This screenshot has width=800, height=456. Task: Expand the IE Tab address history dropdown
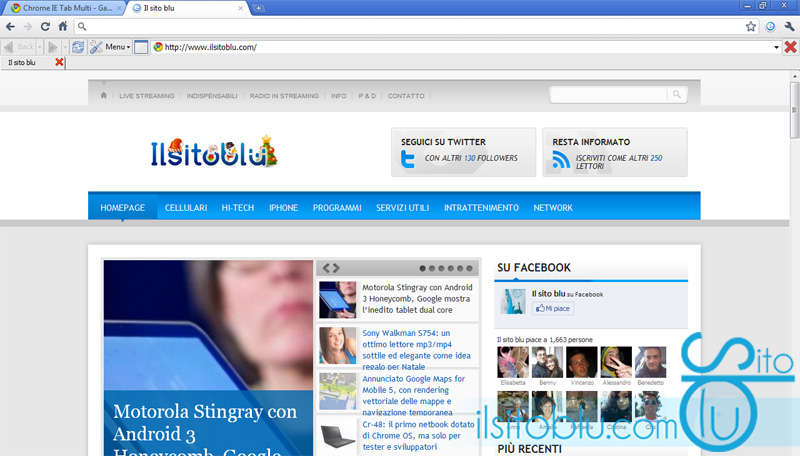pyautogui.click(x=776, y=47)
